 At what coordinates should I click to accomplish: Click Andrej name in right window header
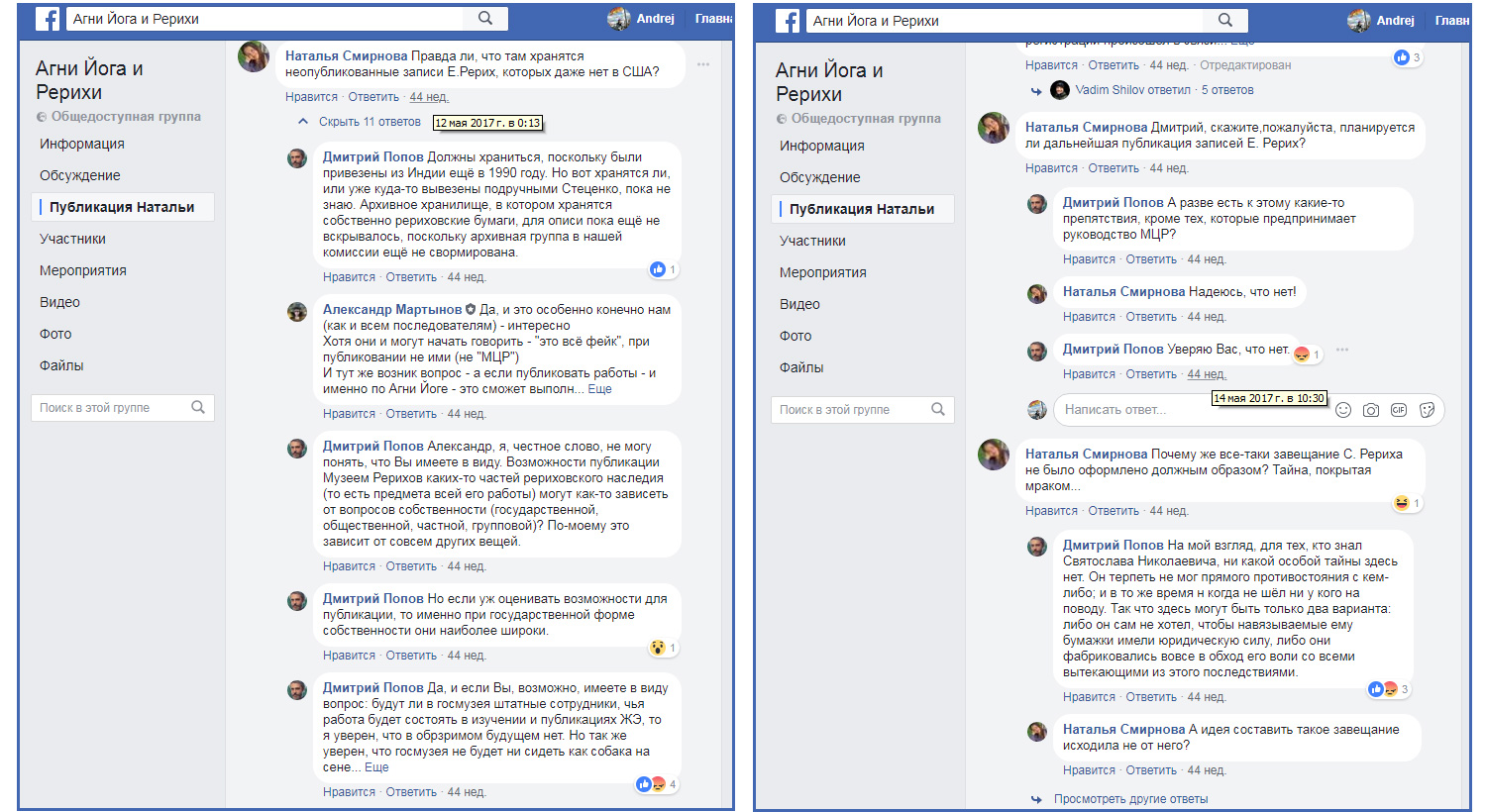pos(1395,21)
